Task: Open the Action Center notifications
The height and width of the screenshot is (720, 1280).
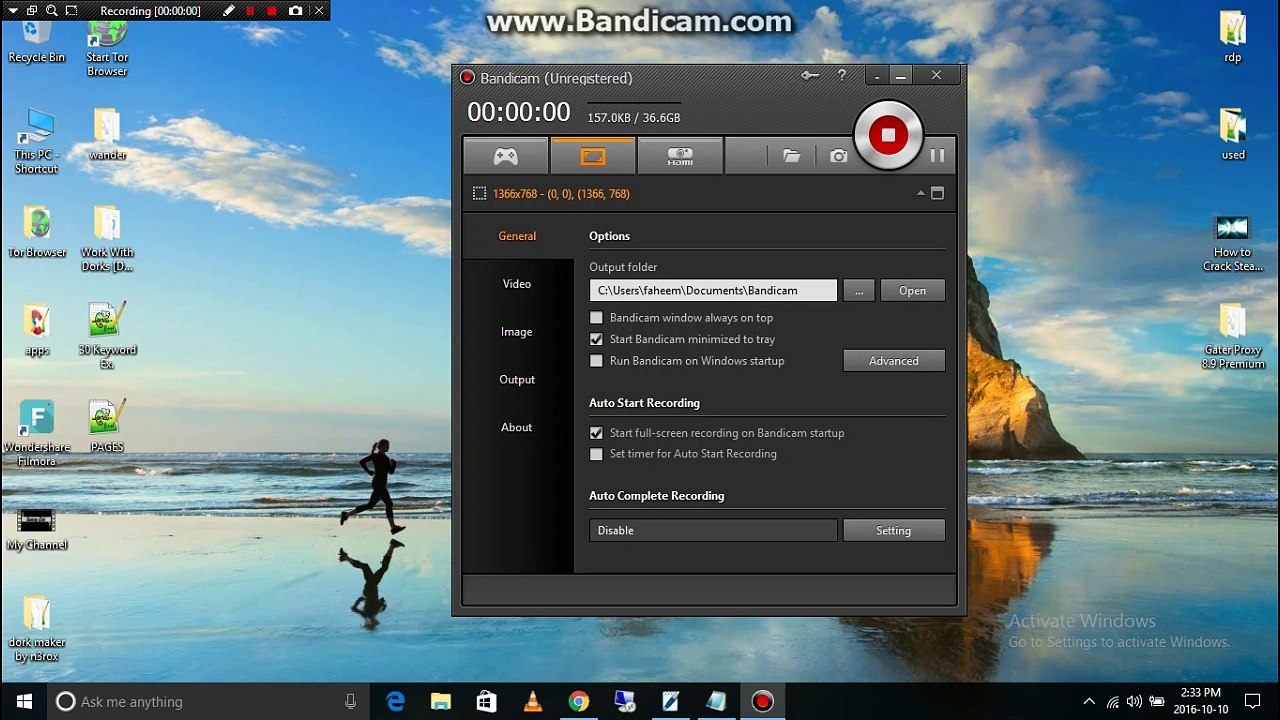Action: point(1252,701)
